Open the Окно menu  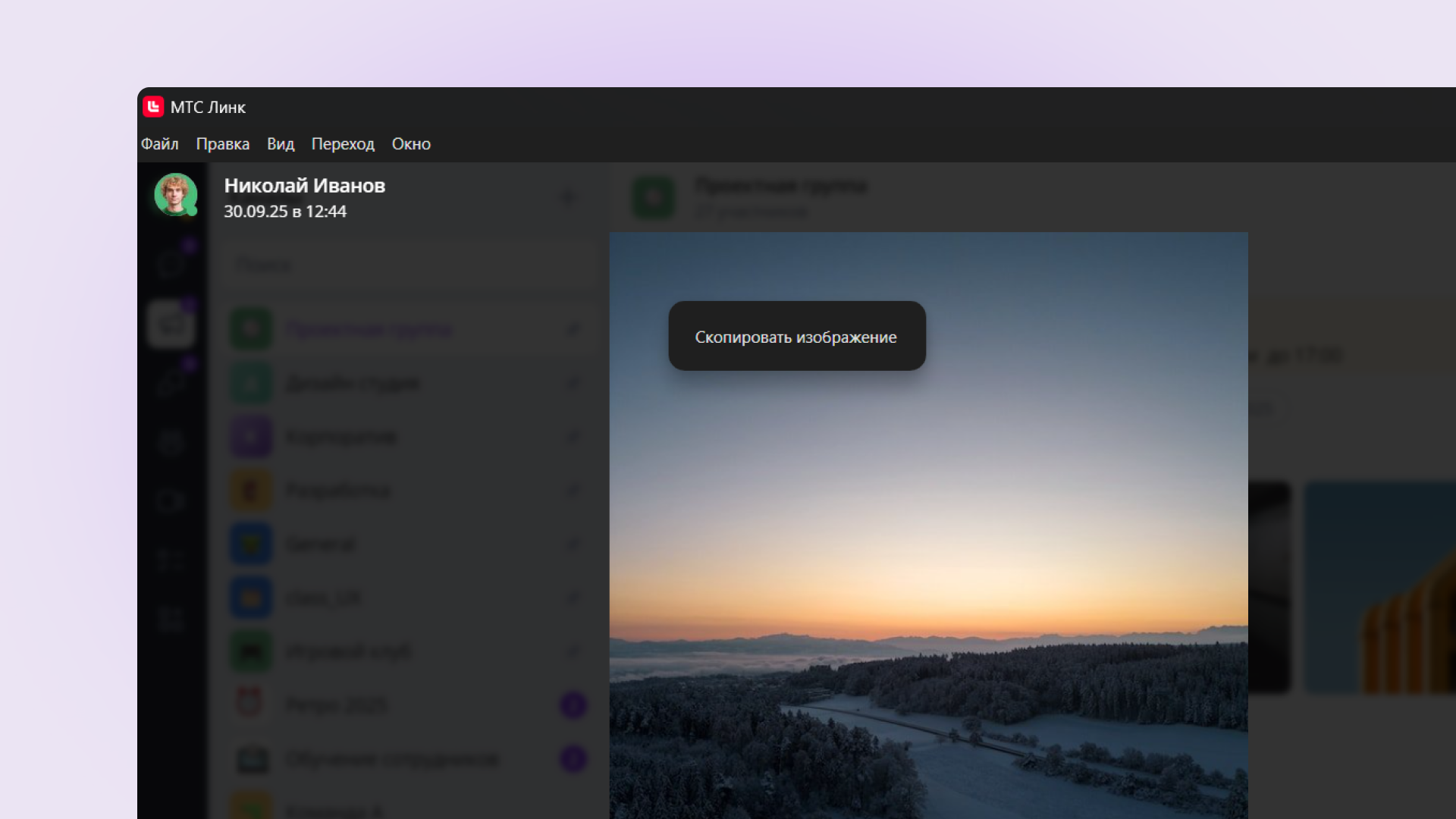411,144
